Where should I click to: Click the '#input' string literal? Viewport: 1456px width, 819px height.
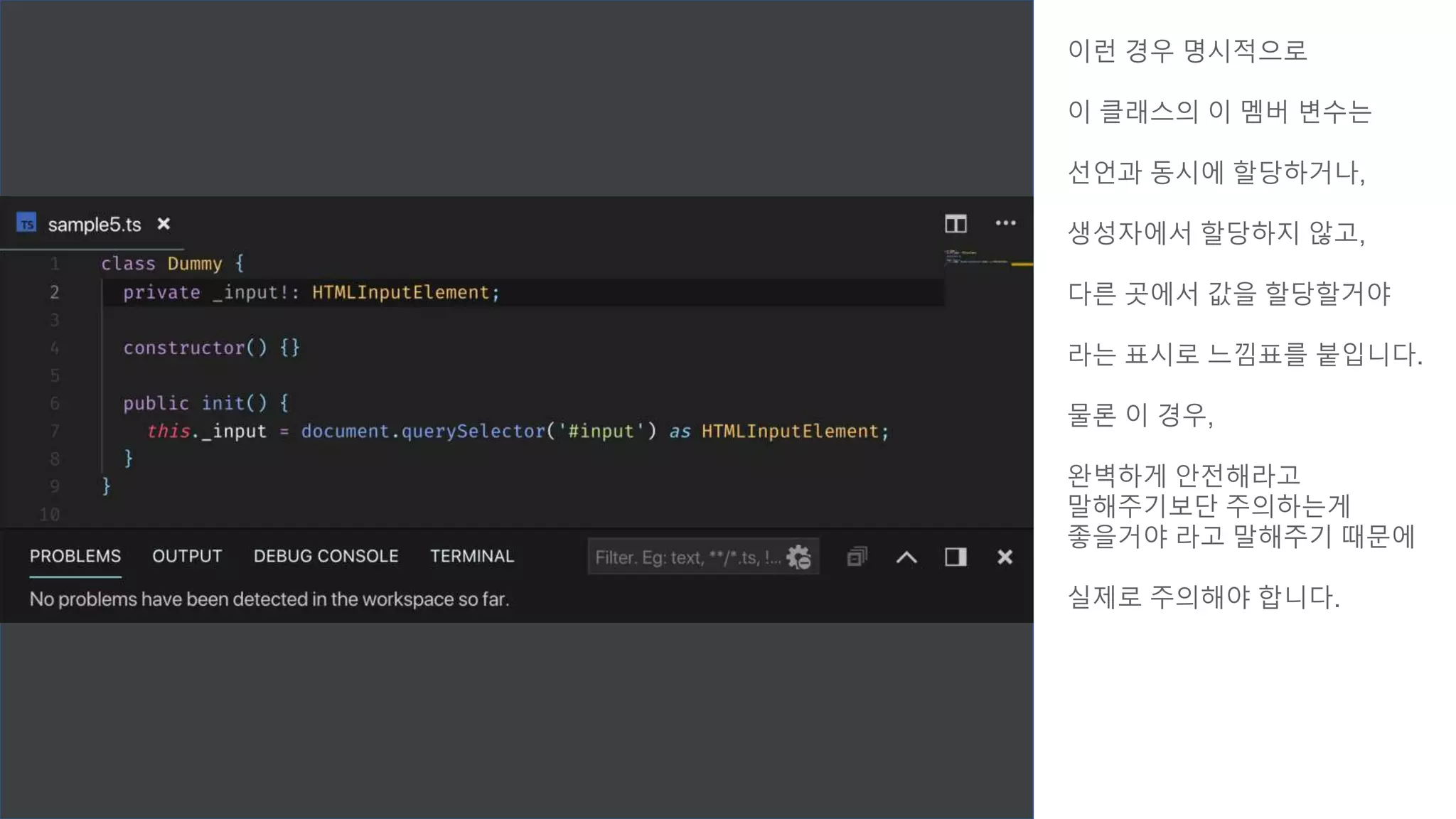pyautogui.click(x=601, y=431)
